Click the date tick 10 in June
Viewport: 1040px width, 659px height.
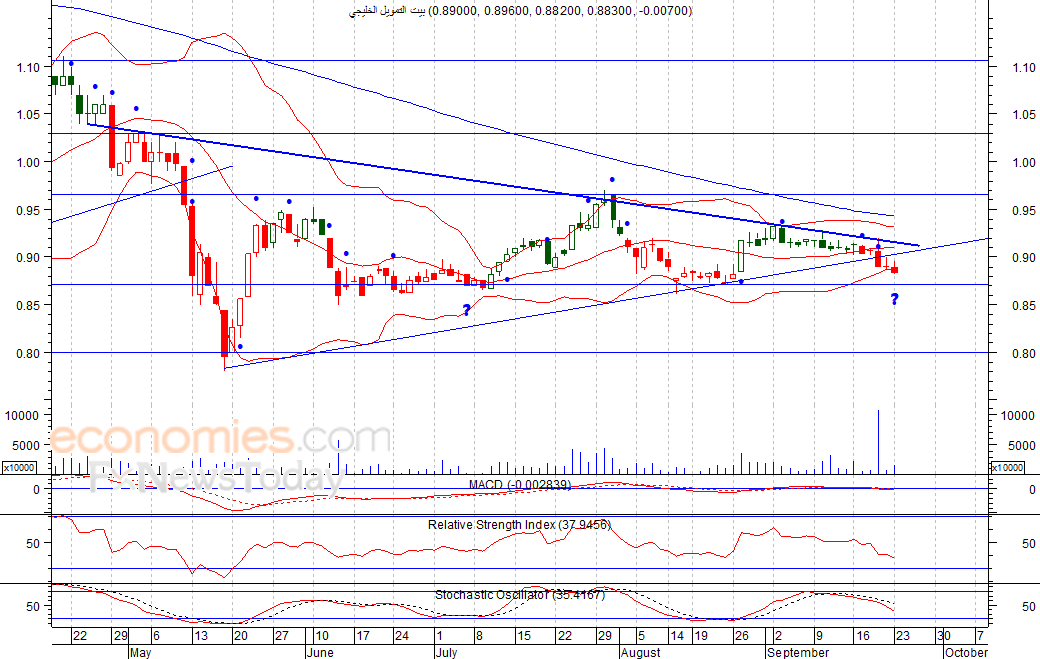coord(322,636)
